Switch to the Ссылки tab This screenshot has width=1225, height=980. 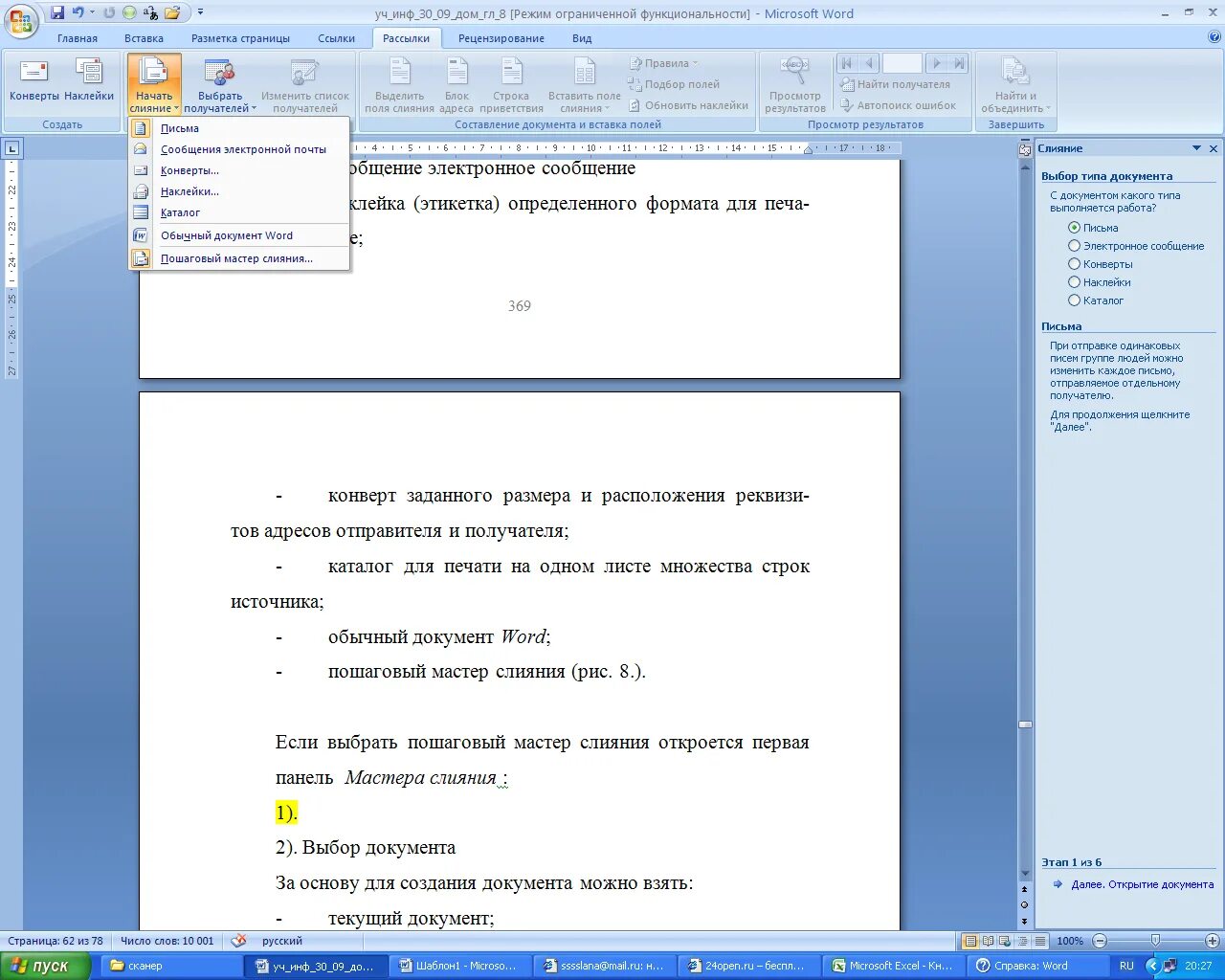pos(337,38)
